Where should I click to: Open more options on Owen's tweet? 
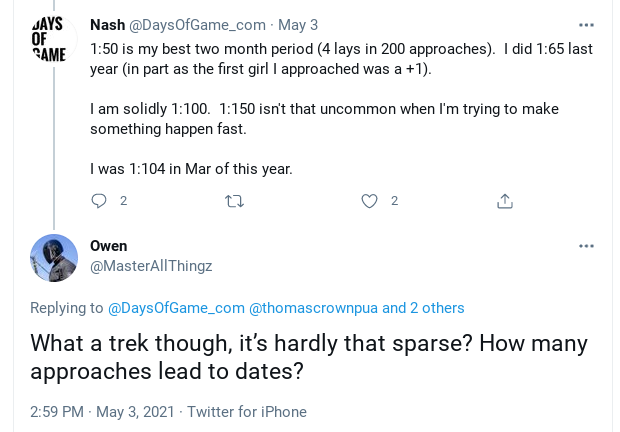586,246
